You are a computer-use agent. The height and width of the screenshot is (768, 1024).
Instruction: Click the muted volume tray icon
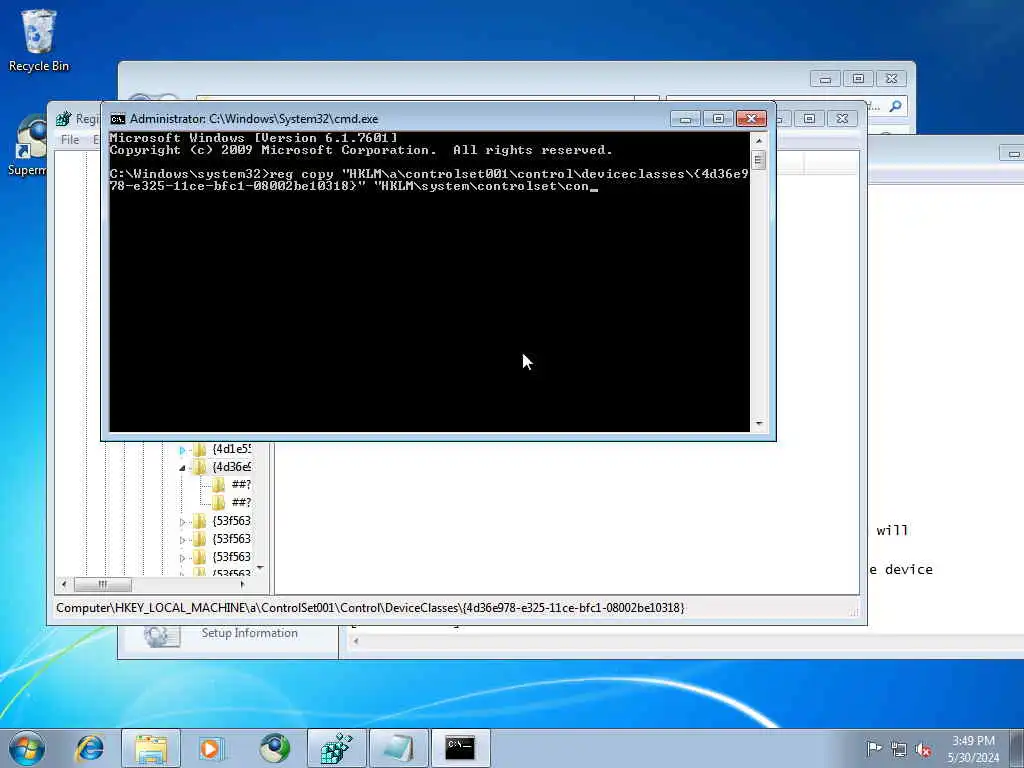pos(923,749)
